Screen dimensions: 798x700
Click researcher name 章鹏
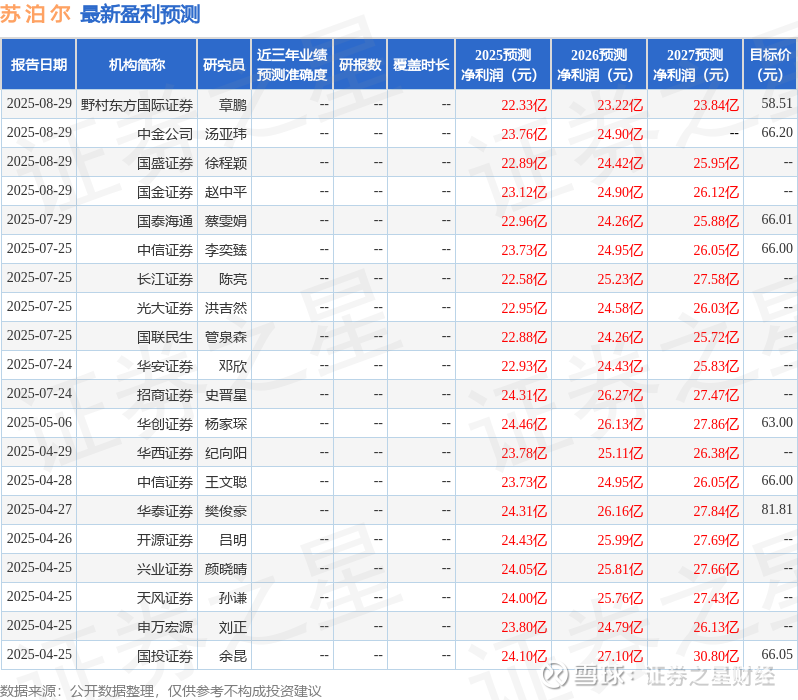pos(233,105)
